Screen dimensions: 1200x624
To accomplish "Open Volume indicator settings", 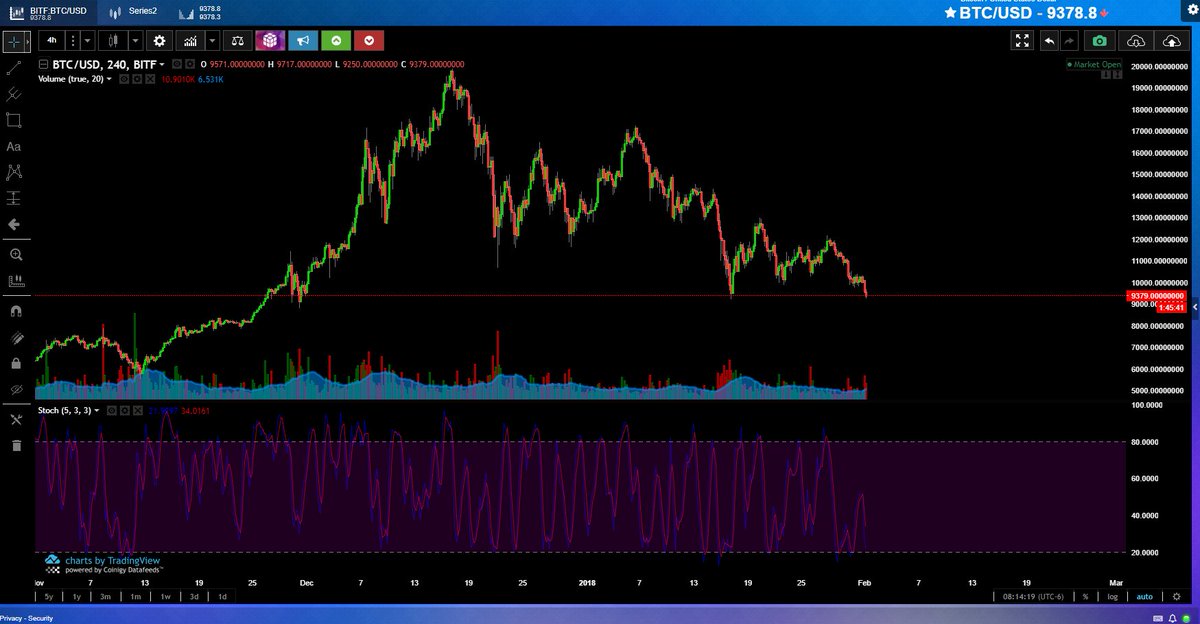I will coord(137,79).
